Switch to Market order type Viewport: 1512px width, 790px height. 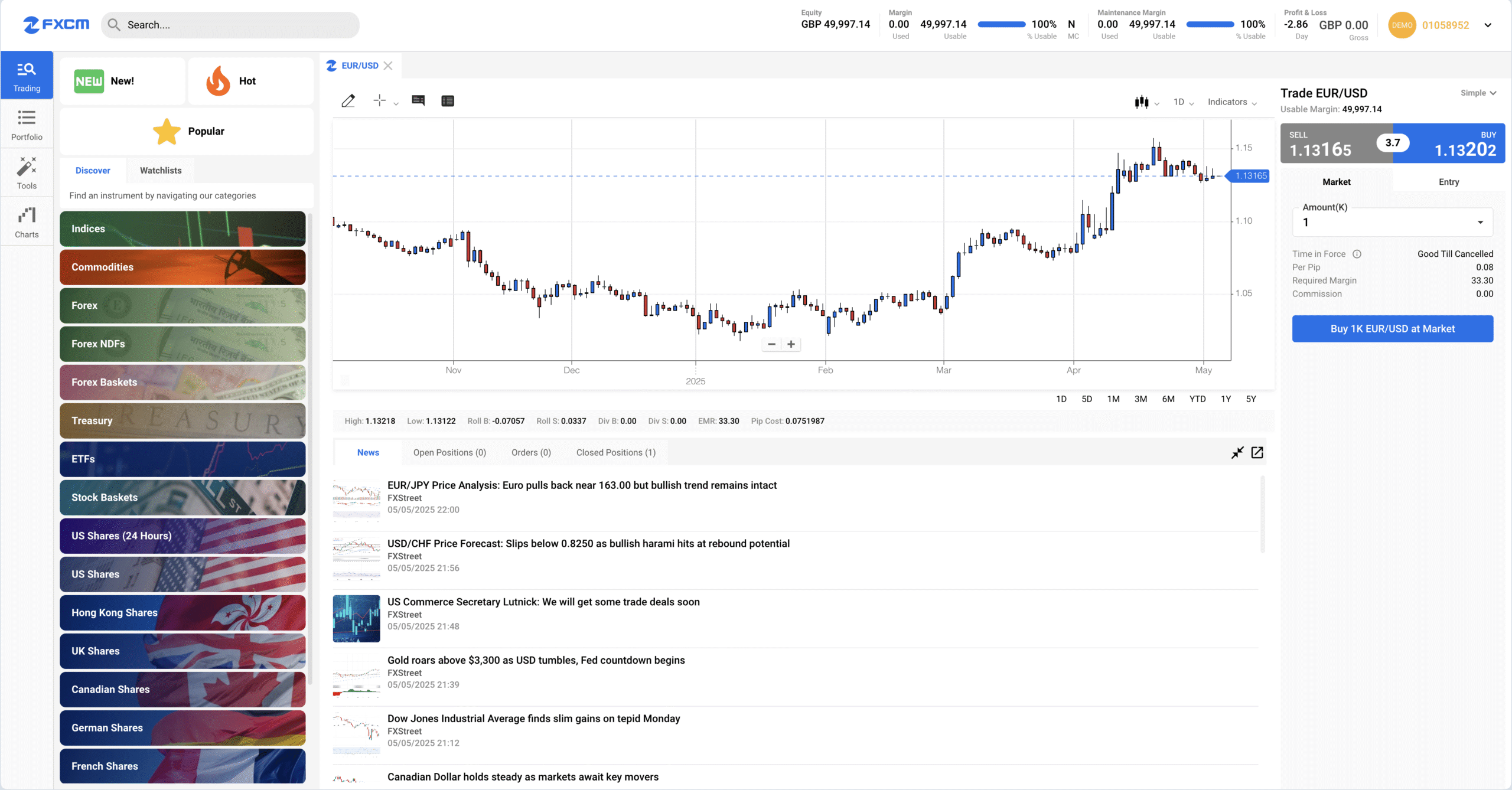pos(1336,182)
